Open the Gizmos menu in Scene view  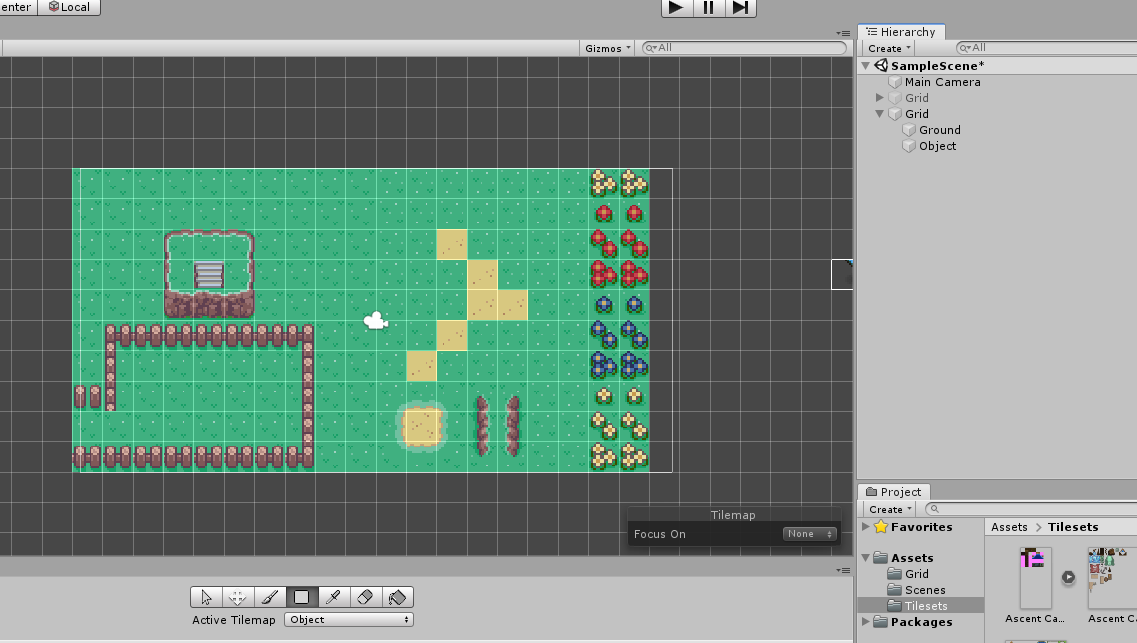(606, 47)
